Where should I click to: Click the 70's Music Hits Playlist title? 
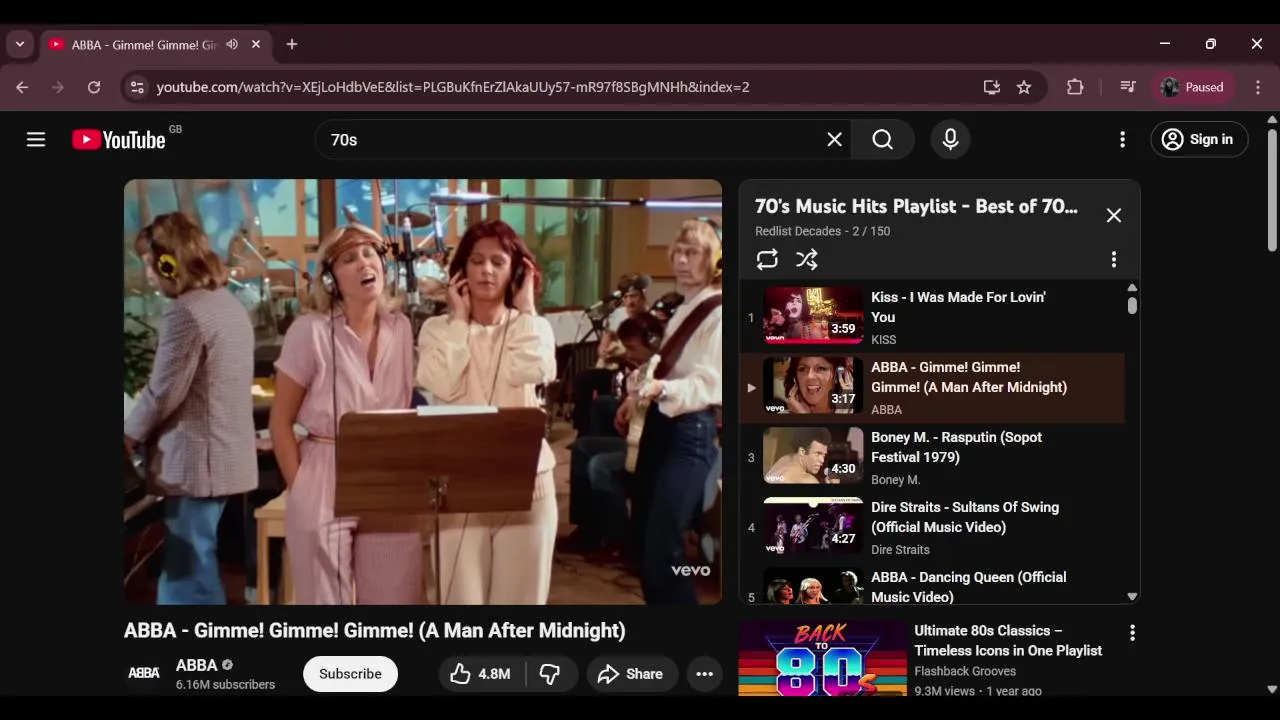(x=916, y=207)
